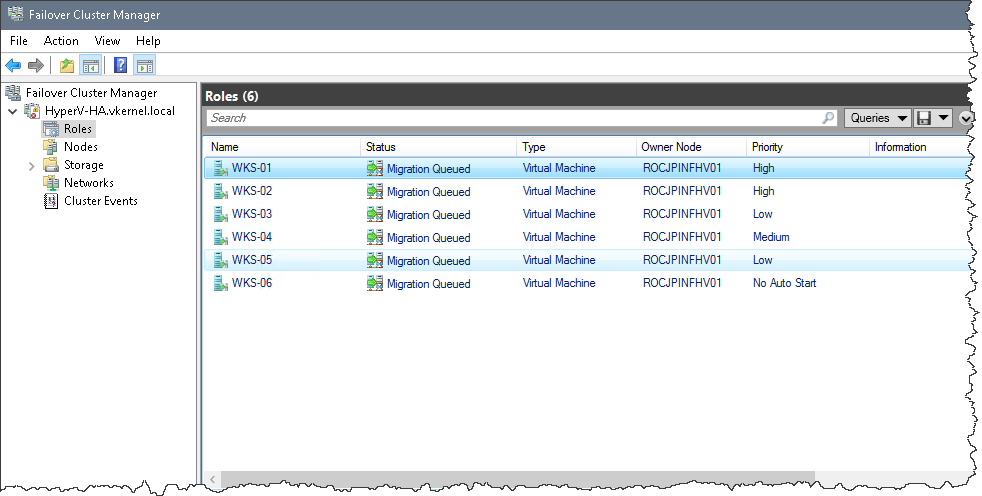The image size is (982, 496).
Task: Click the migration status icon for WKS-01
Action: tap(375, 168)
